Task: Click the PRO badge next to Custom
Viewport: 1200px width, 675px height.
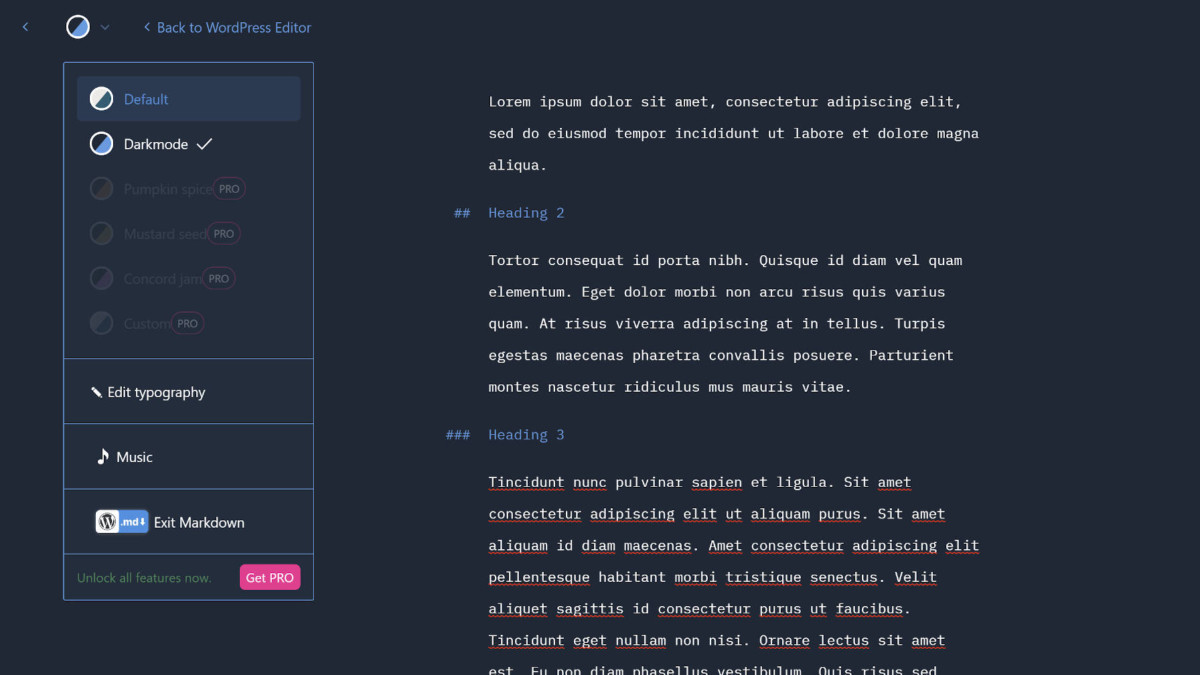Action: pos(187,323)
